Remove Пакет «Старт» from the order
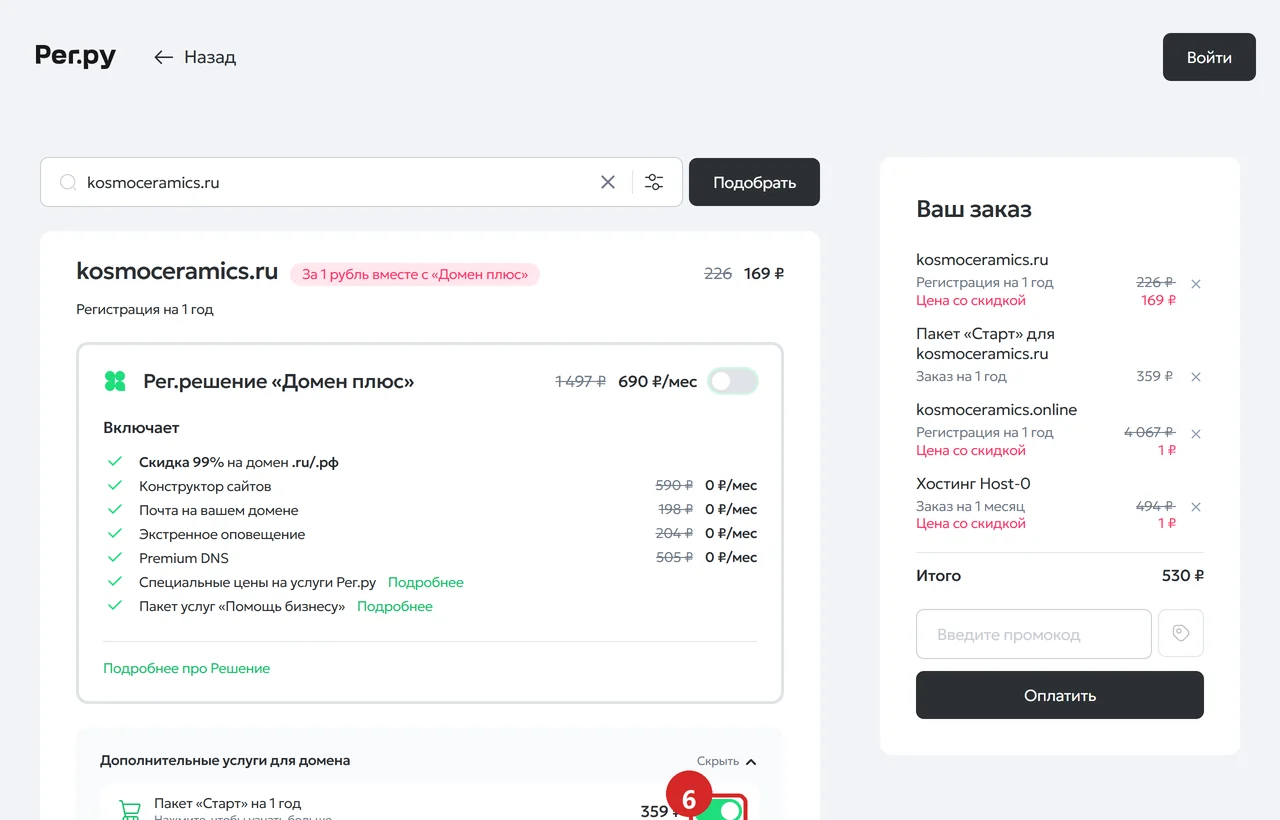The image size is (1280, 820). click(1196, 377)
